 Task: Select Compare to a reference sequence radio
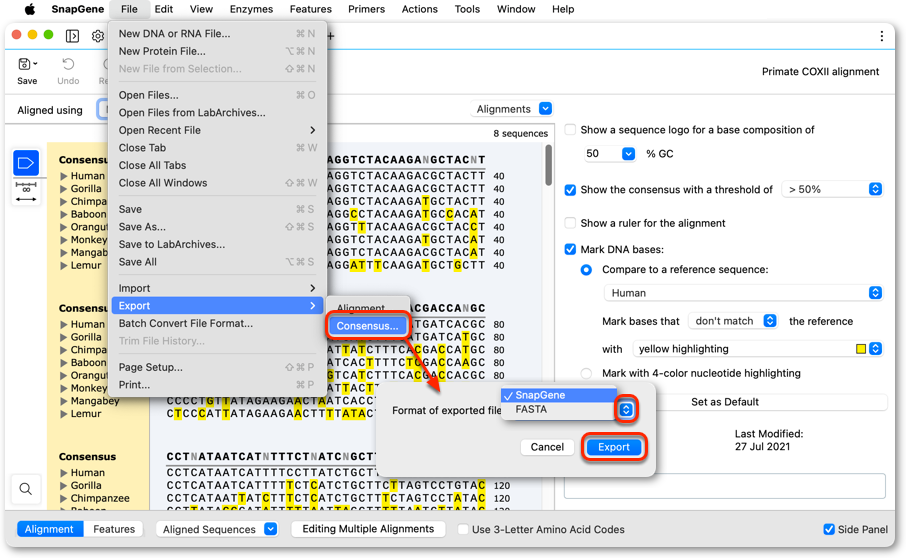click(586, 270)
